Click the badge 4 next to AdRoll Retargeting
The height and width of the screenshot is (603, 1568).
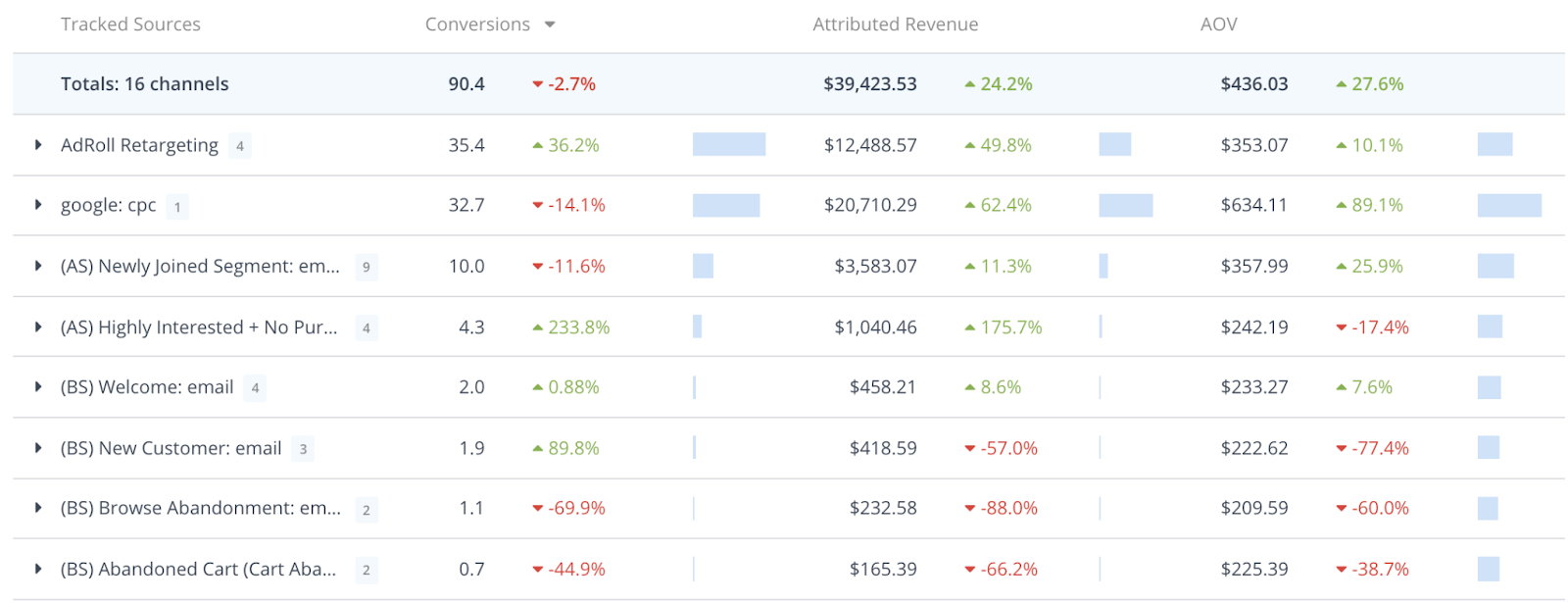click(240, 146)
